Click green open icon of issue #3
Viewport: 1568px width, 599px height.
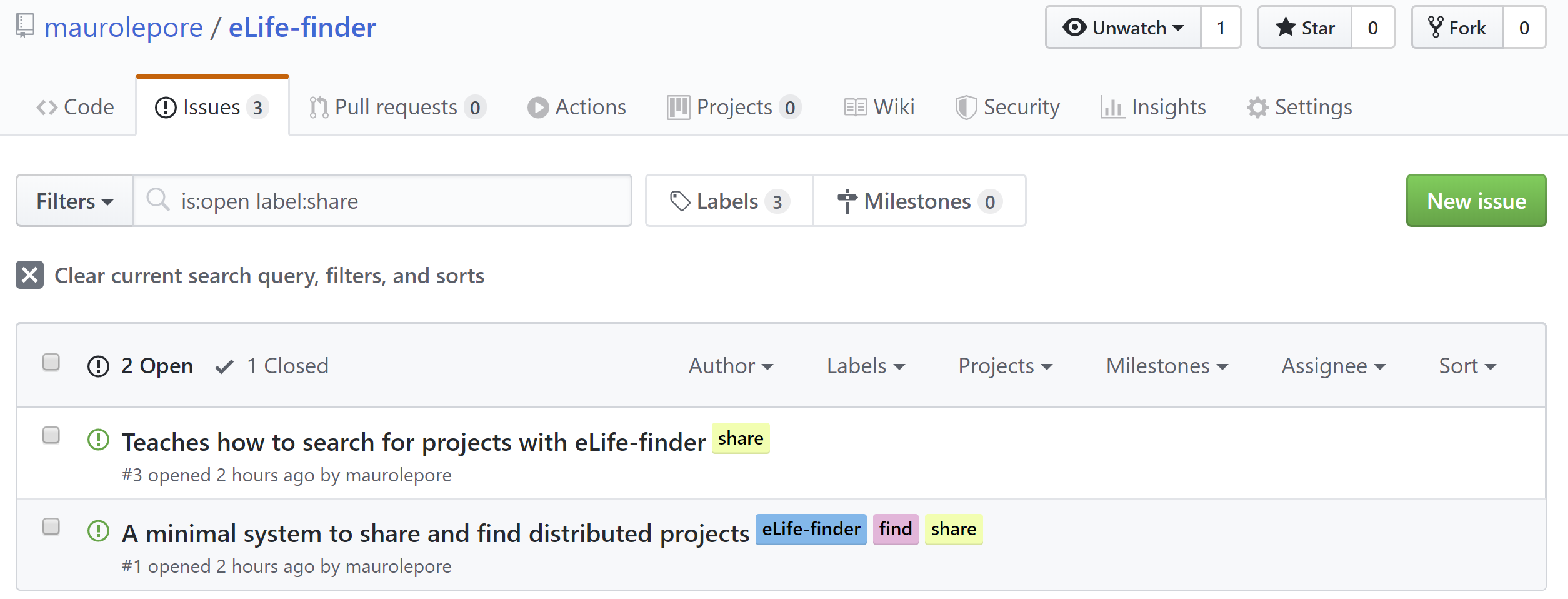(98, 440)
